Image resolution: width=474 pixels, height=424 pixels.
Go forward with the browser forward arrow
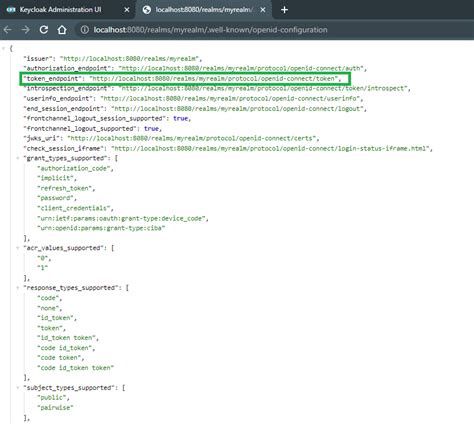26,30
